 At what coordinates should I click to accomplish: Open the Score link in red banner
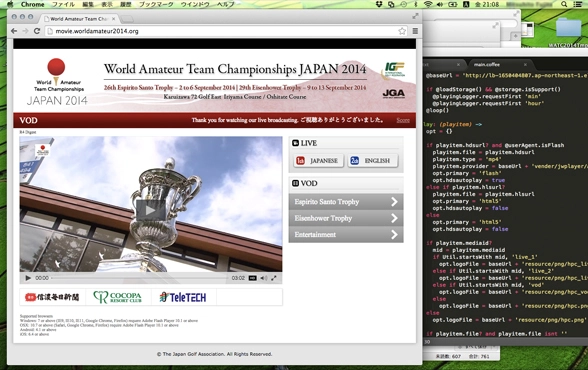pyautogui.click(x=403, y=120)
